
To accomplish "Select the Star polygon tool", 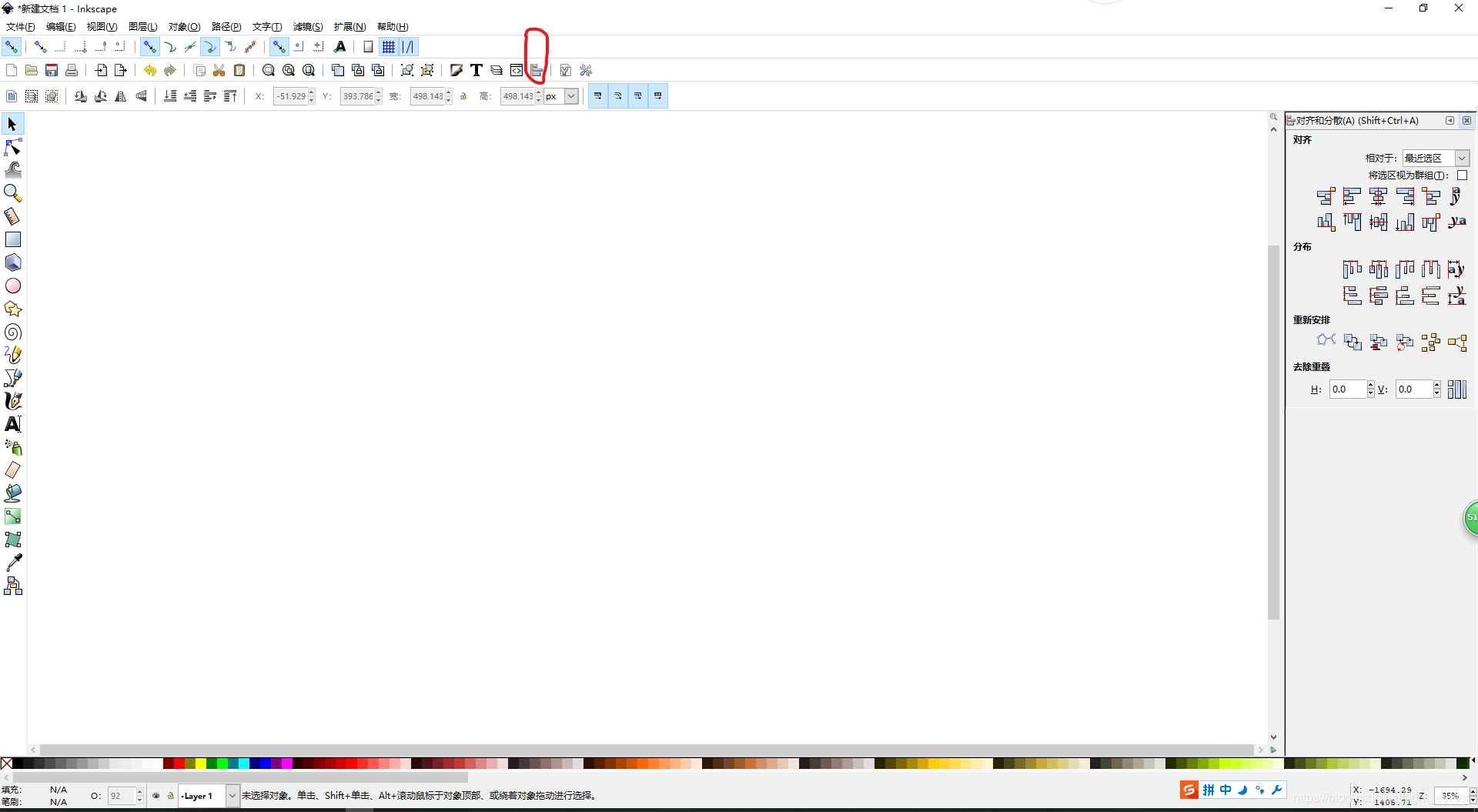I will tap(13, 309).
